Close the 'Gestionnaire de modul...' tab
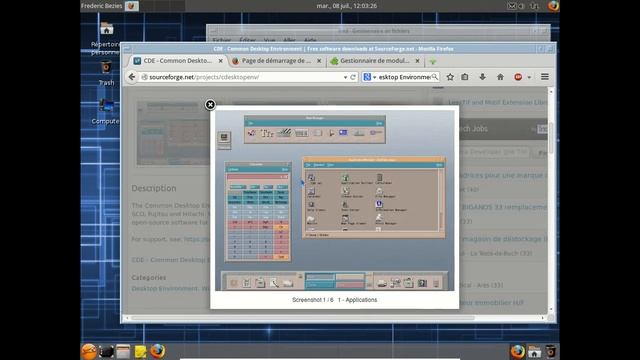Viewport: 640px width, 360px height. click(417, 61)
